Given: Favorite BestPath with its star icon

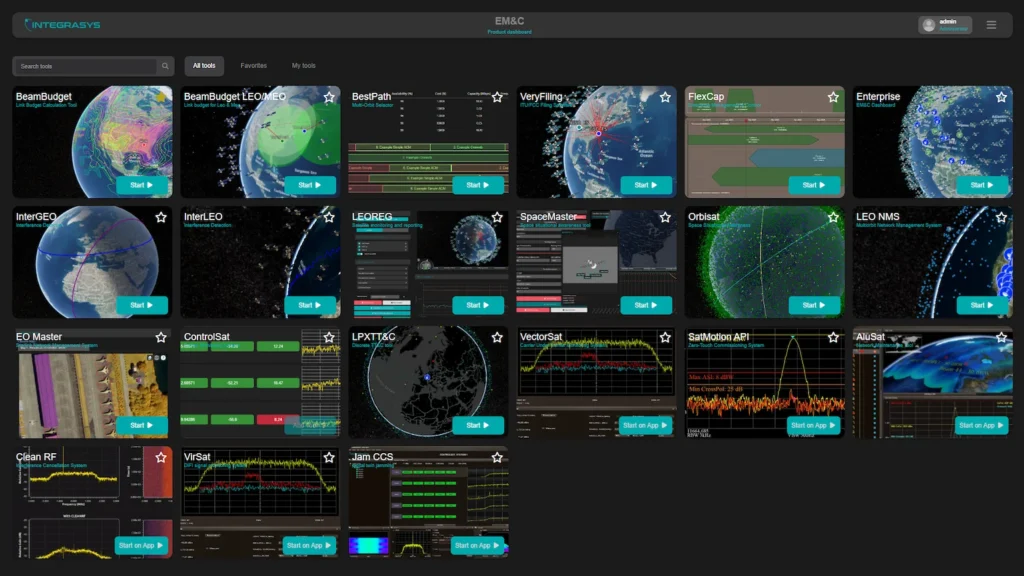Looking at the screenshot, I should (x=497, y=97).
